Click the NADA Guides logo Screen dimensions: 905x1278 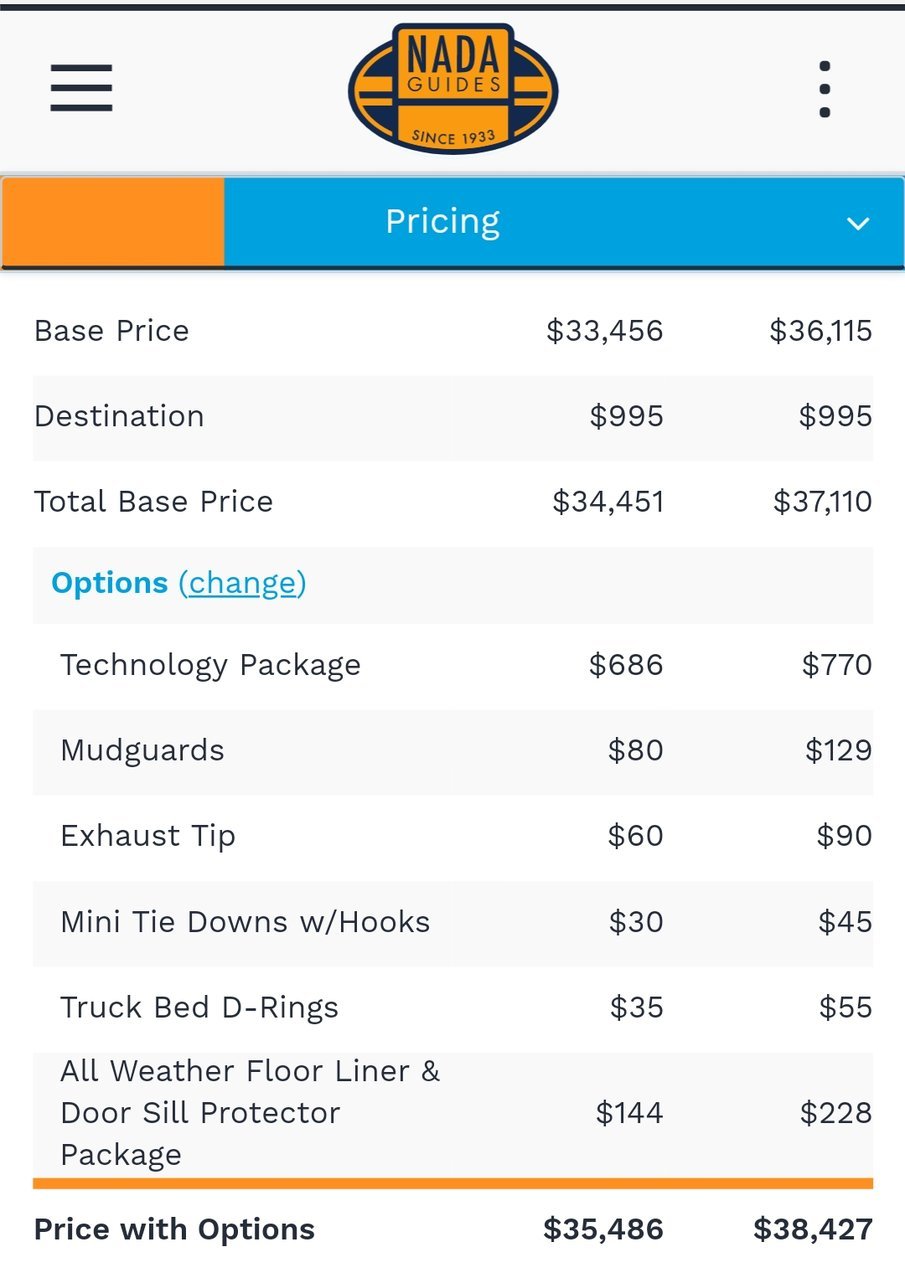coord(452,89)
